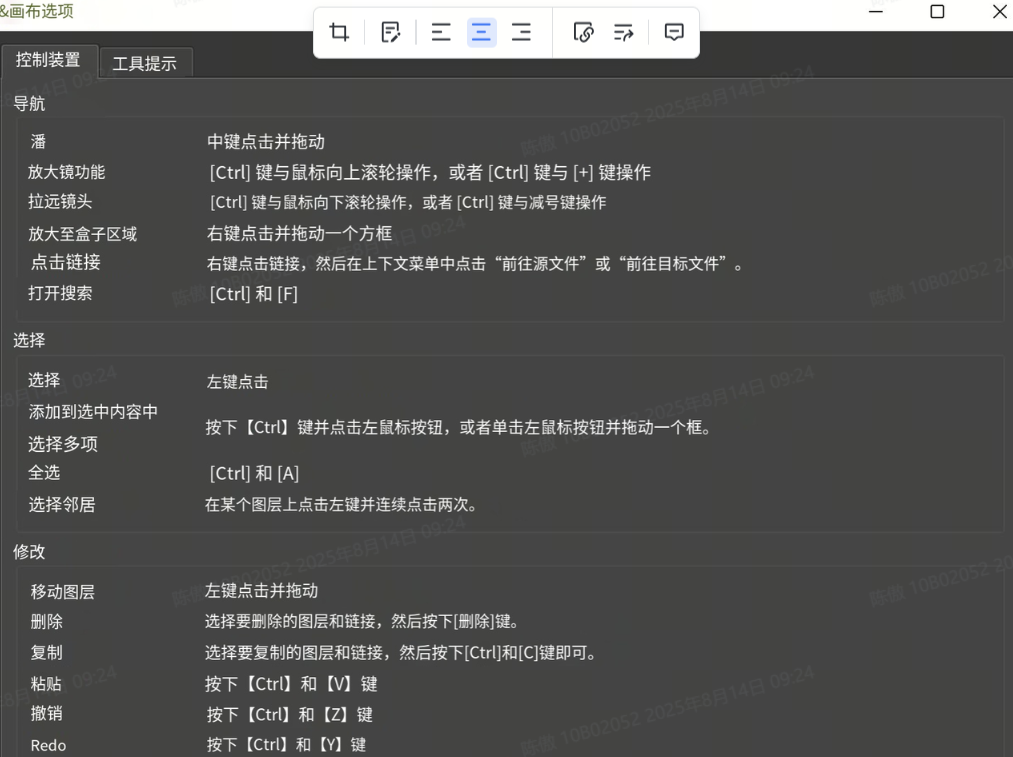
Task: Click the [Ctrl] 和 [A] shortcut text
Action: coord(255,473)
